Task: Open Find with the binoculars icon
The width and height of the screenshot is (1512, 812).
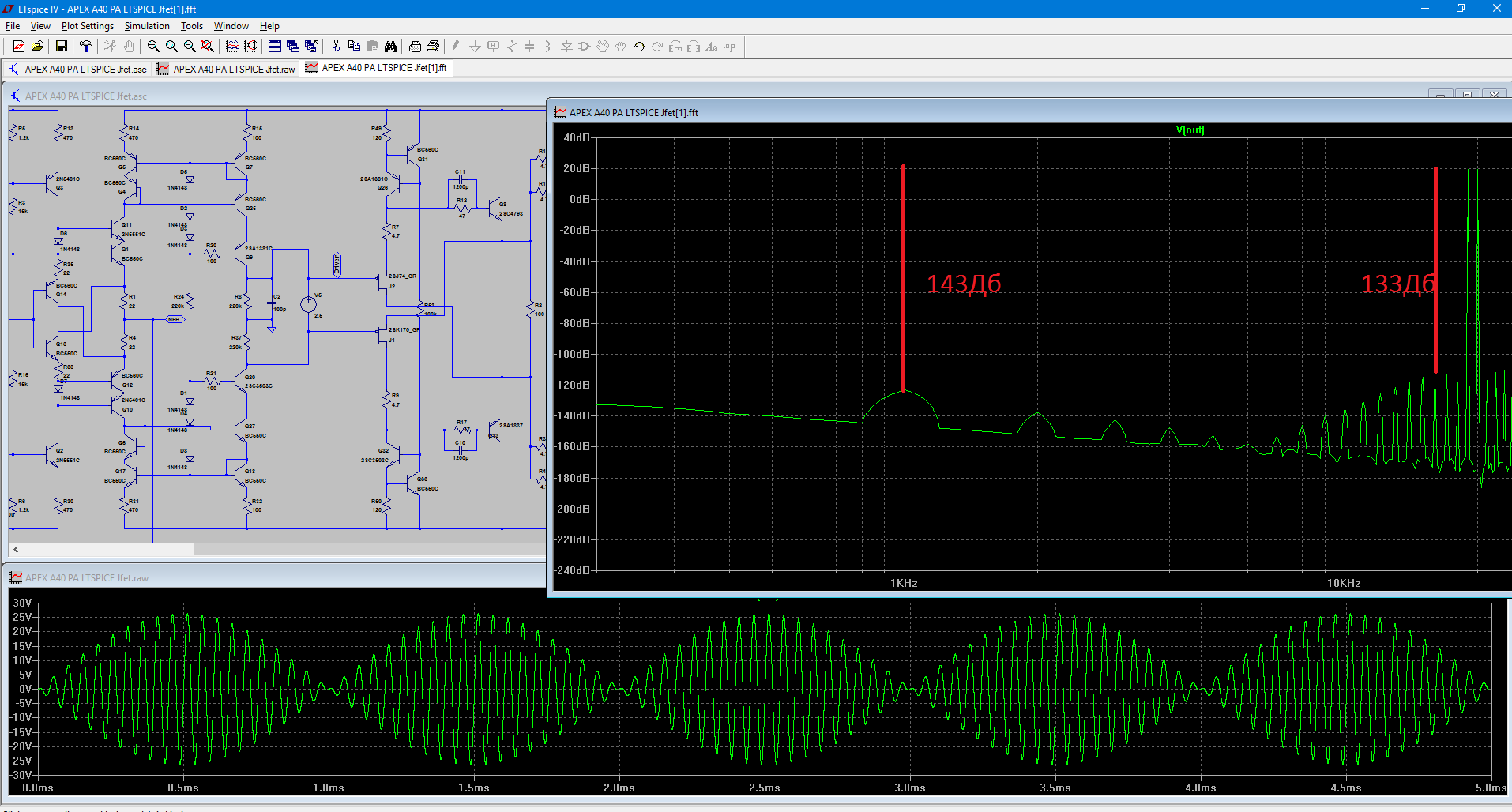Action: tap(390, 47)
